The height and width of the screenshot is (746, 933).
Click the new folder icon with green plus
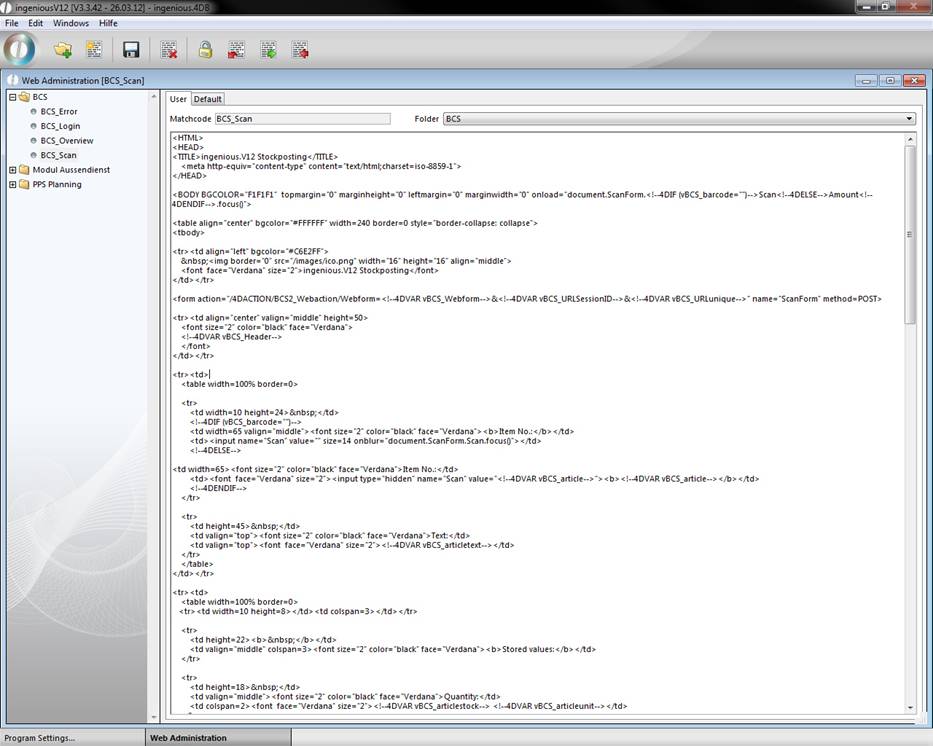63,49
